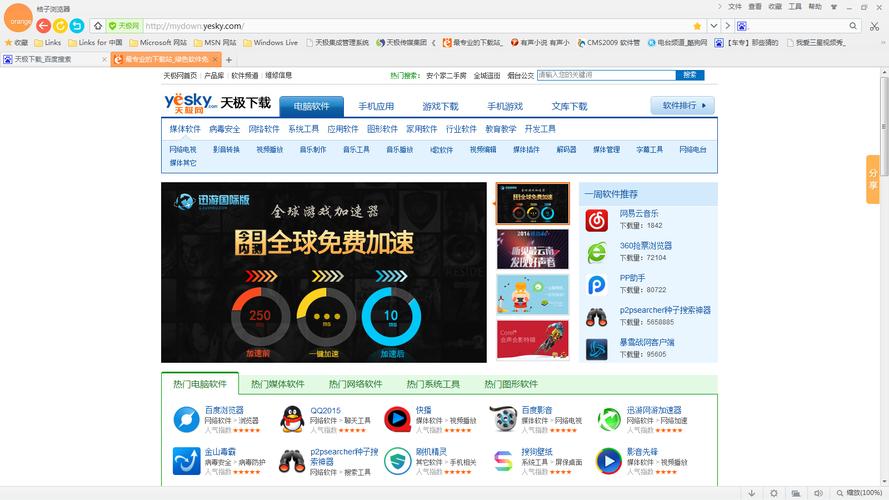
Task: Click the 天极网 verified site badge
Action: point(124,26)
